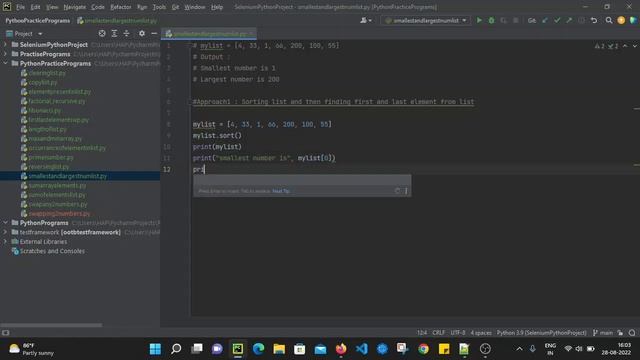Expand External Libraries node
This screenshot has width=640, height=360.
5,242
